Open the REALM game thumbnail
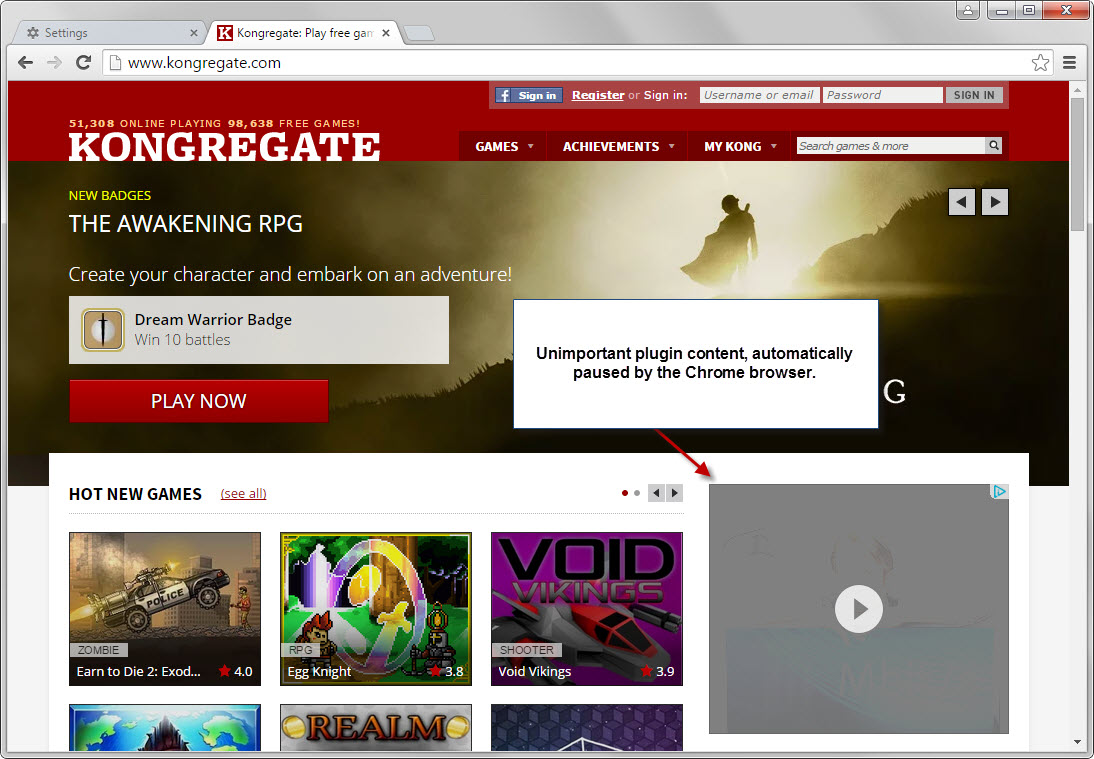1094x759 pixels. click(x=376, y=728)
